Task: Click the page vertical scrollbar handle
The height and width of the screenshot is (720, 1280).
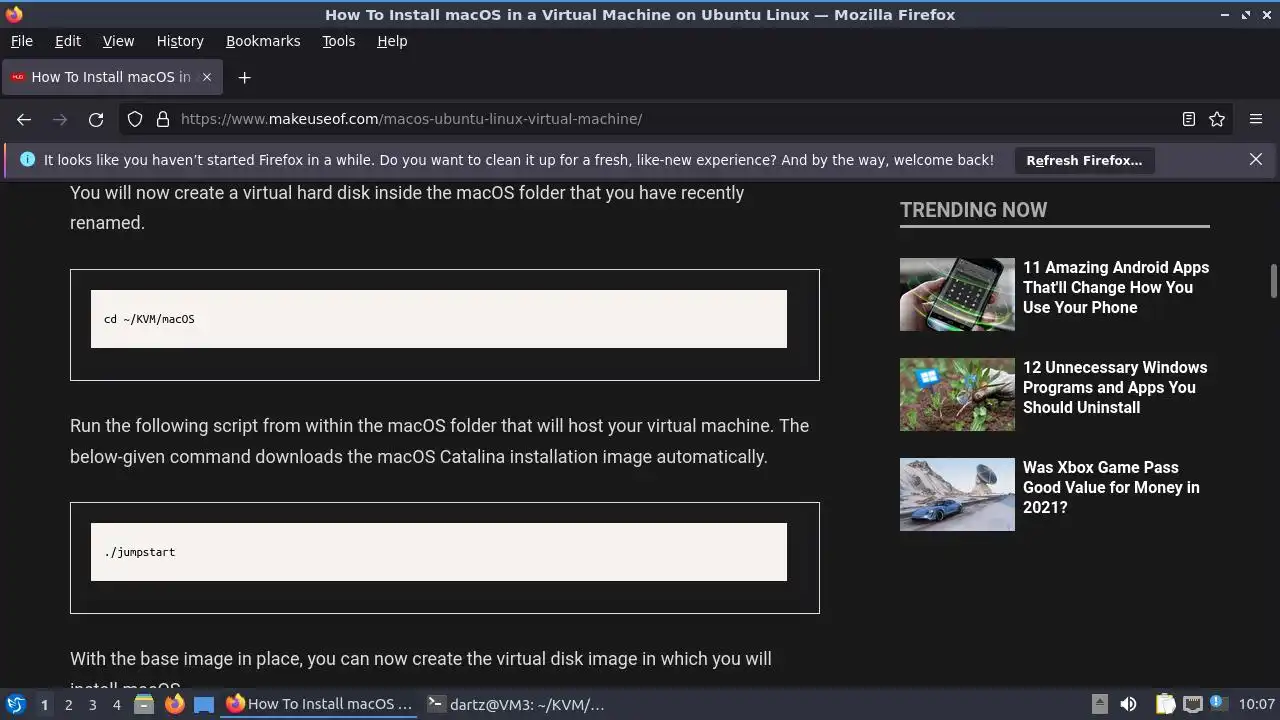Action: [x=1274, y=281]
